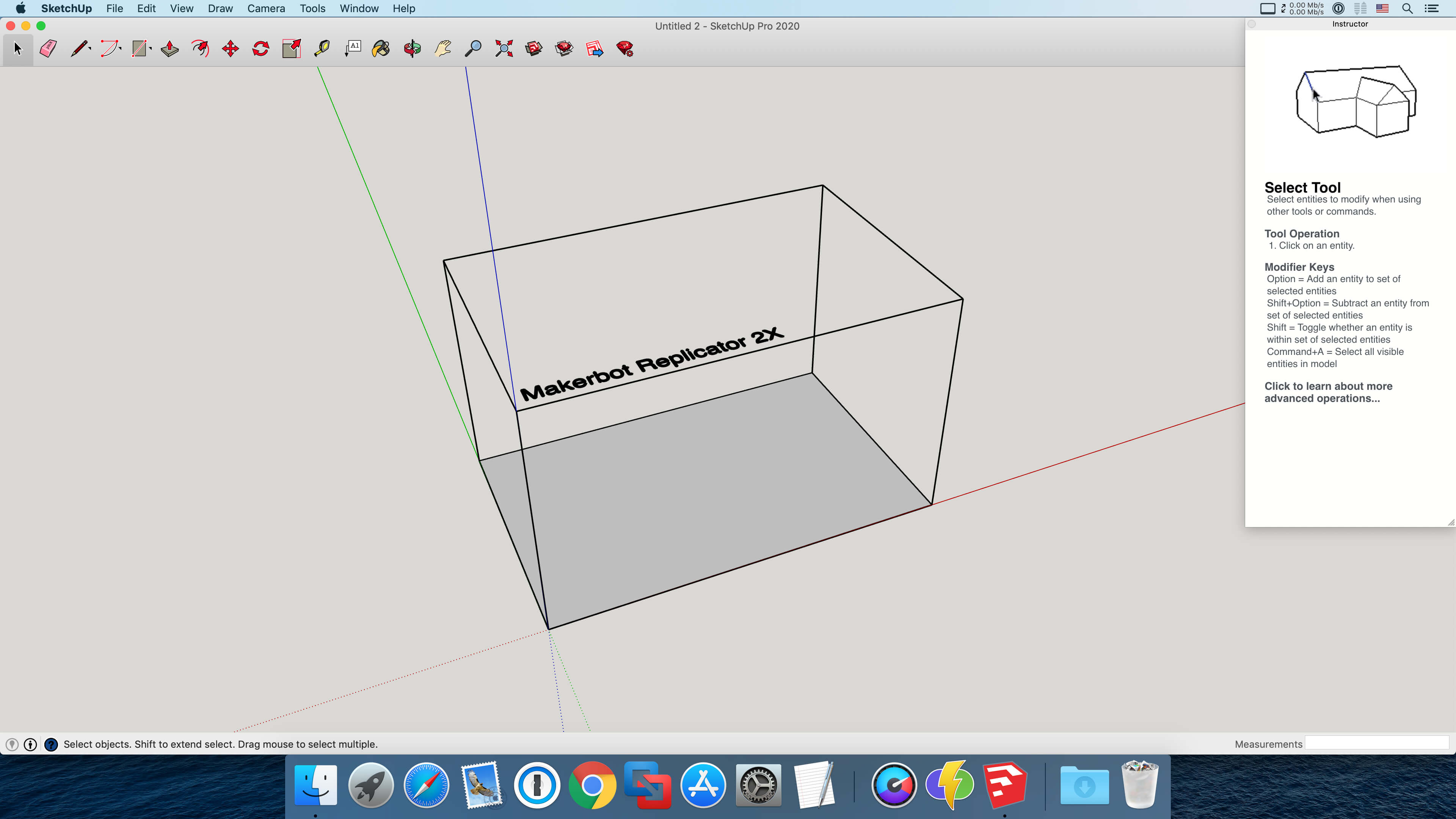Screen dimensions: 1456x819
Task: Open the View menu
Action: pyautogui.click(x=182, y=8)
